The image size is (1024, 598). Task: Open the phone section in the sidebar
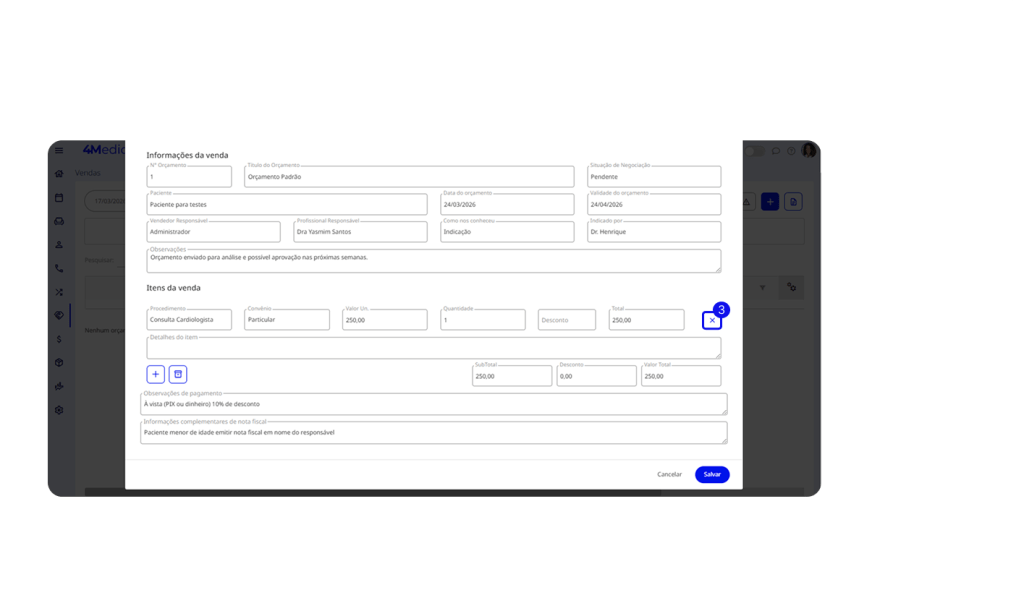coord(59,268)
